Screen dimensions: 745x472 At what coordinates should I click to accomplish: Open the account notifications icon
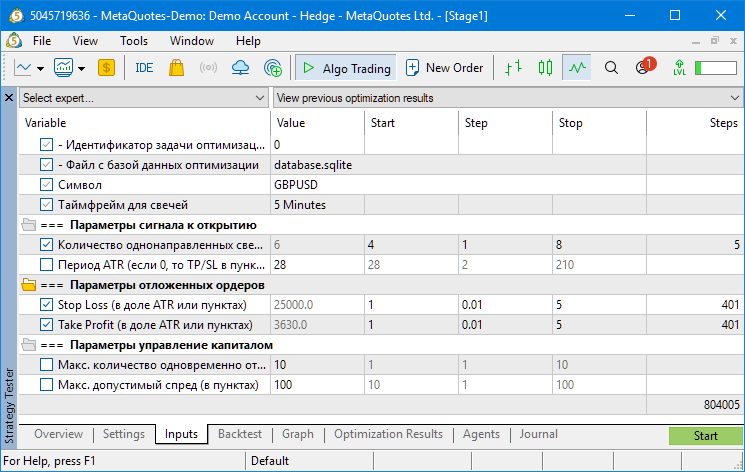click(x=644, y=68)
